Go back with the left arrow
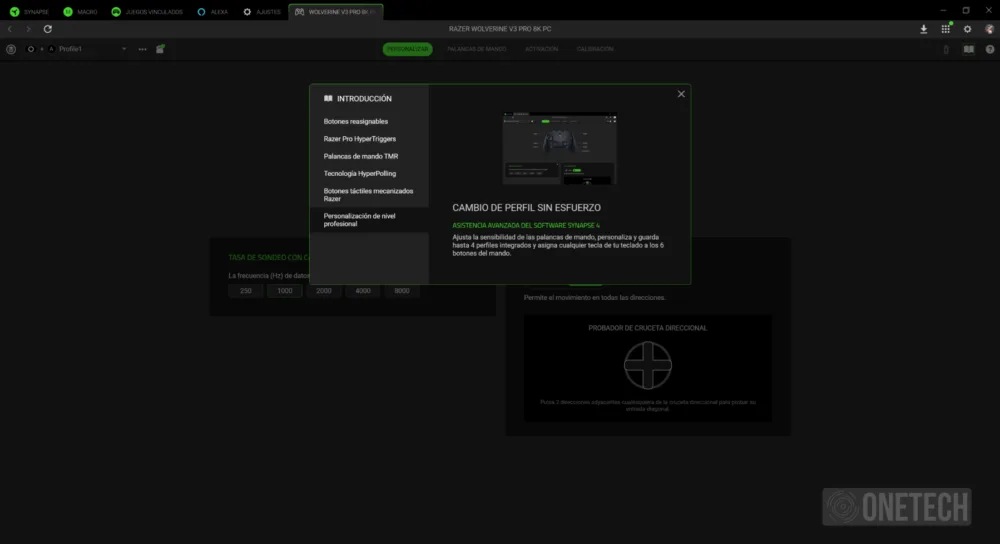This screenshot has height=544, width=1000. tap(10, 29)
